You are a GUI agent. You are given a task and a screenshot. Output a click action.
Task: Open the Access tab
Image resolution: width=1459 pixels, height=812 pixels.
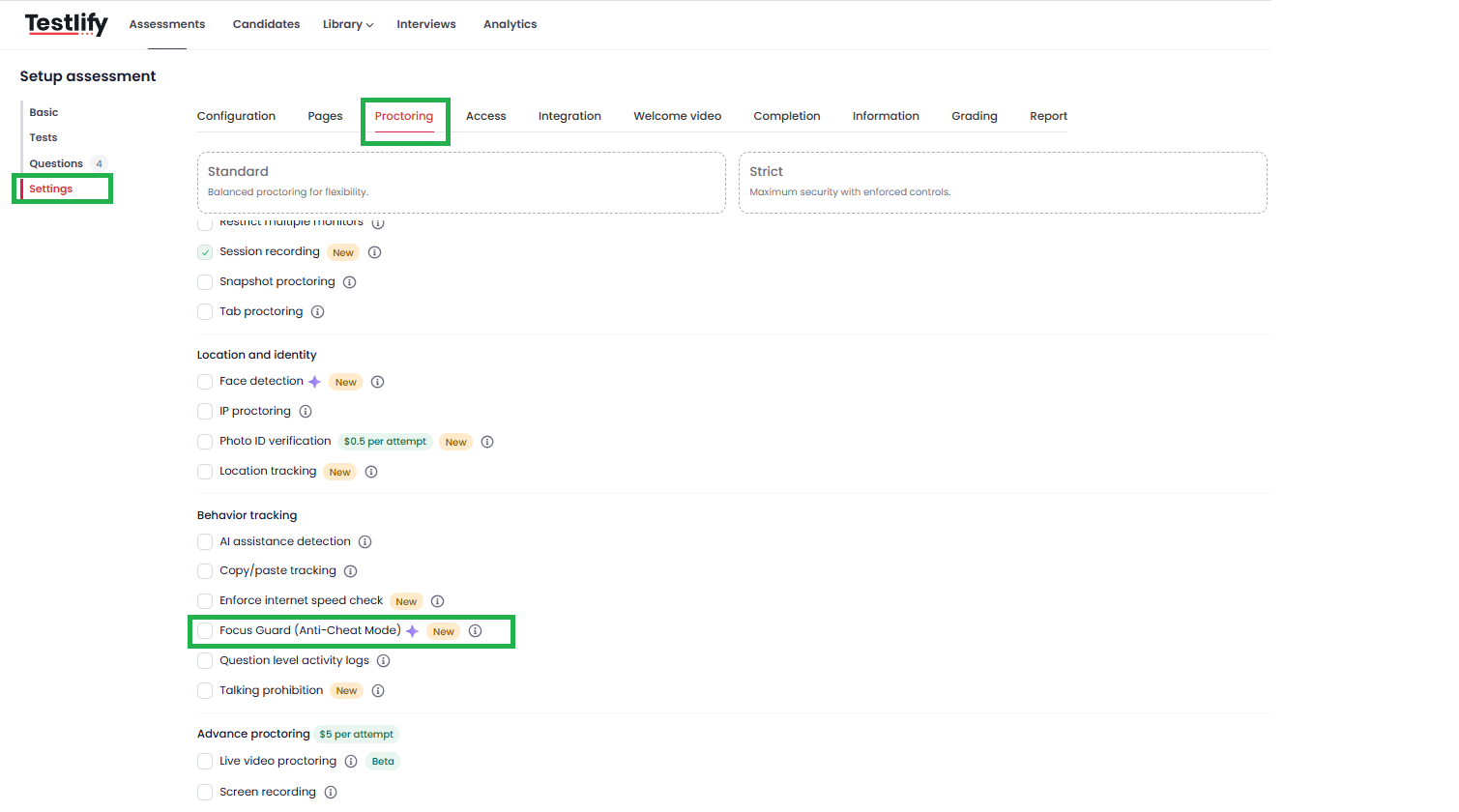pos(486,116)
